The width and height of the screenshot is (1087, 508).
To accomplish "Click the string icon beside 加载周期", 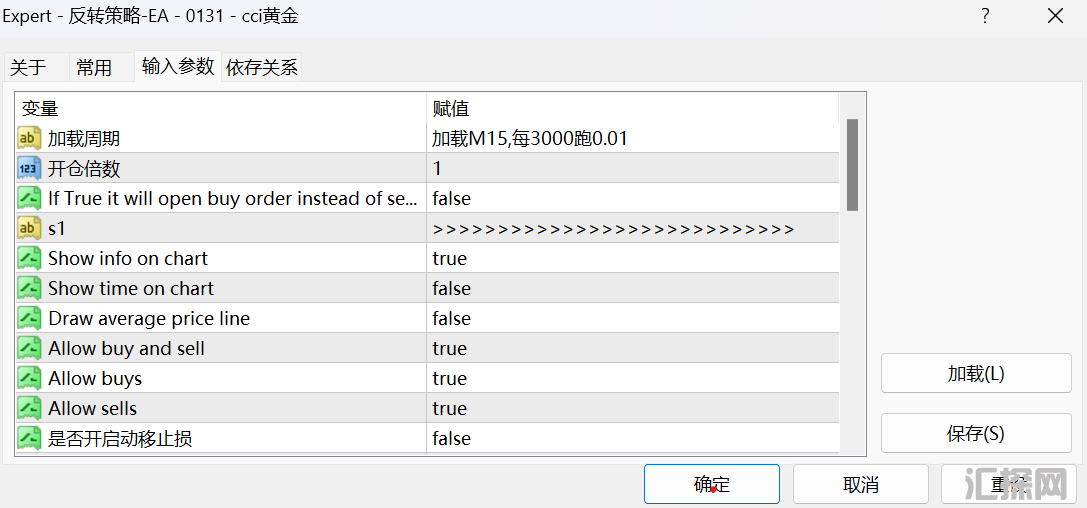I will click(29, 138).
